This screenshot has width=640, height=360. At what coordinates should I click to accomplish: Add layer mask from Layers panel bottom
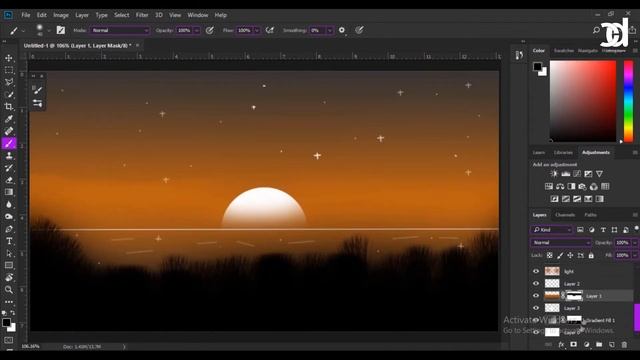point(573,345)
